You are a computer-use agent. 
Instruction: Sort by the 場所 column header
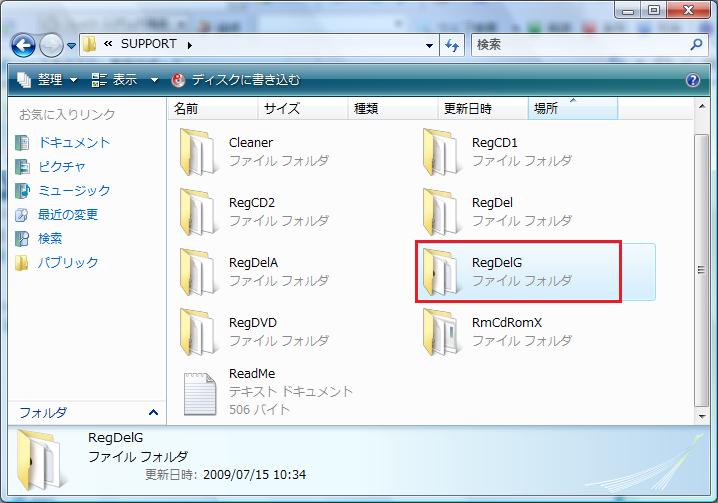tap(572, 109)
